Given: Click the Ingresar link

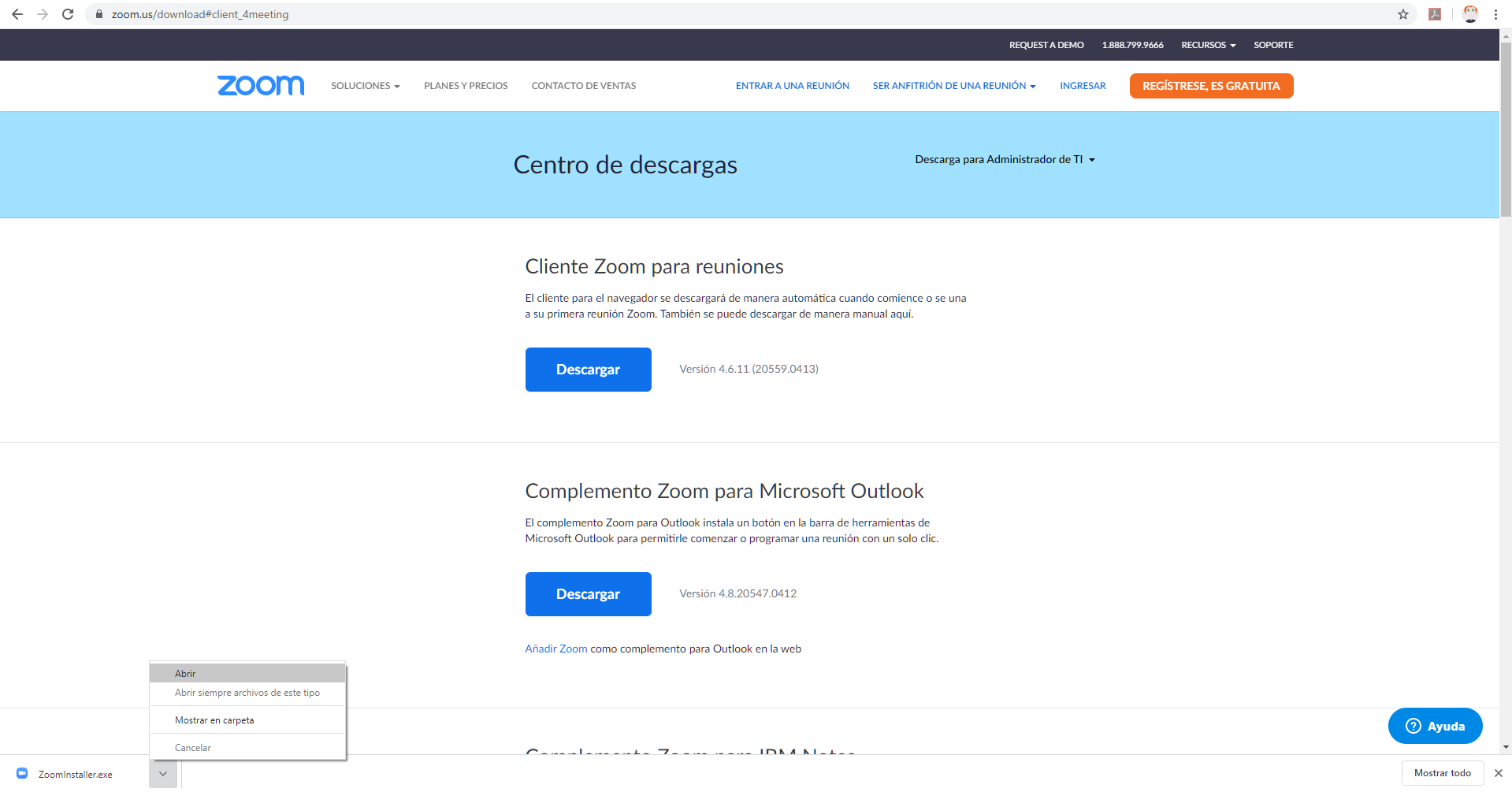Looking at the screenshot, I should 1083,86.
